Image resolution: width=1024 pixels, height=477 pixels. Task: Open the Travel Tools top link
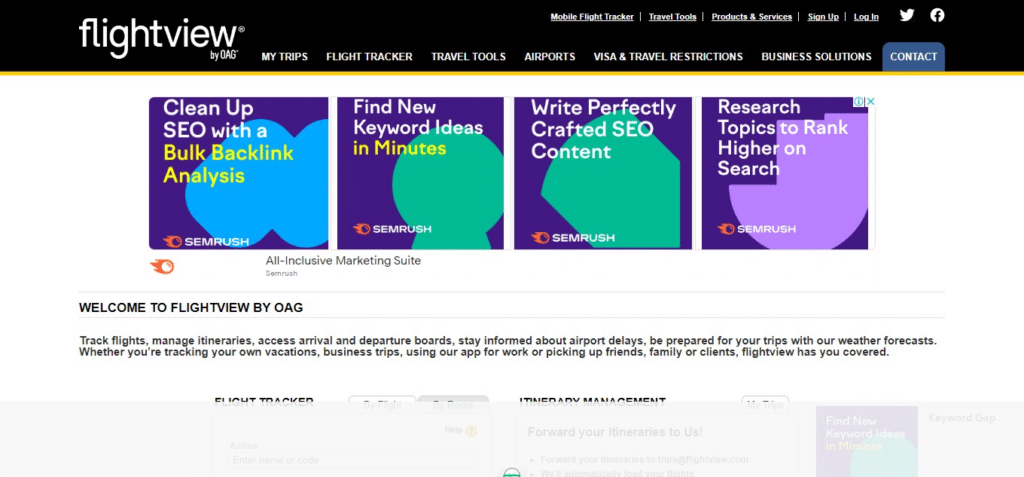click(672, 17)
